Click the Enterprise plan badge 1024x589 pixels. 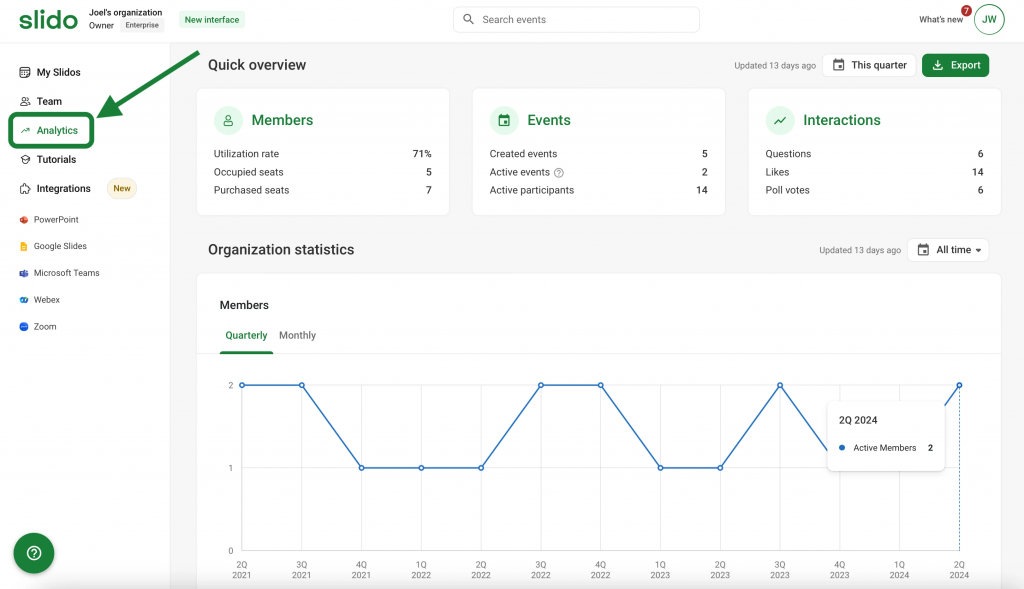[142, 25]
